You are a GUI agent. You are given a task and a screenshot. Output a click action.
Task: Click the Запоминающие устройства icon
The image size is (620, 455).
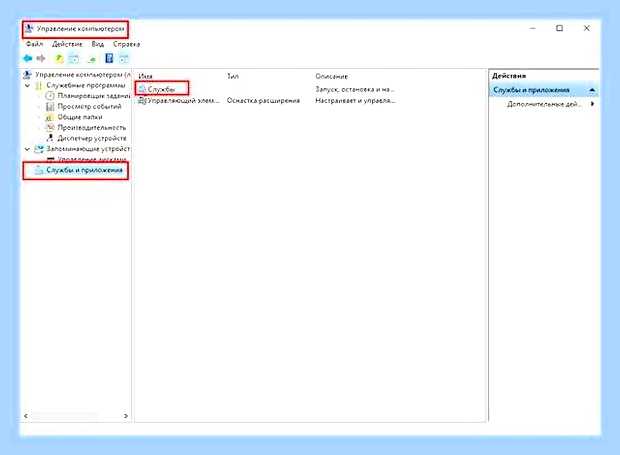coord(39,149)
